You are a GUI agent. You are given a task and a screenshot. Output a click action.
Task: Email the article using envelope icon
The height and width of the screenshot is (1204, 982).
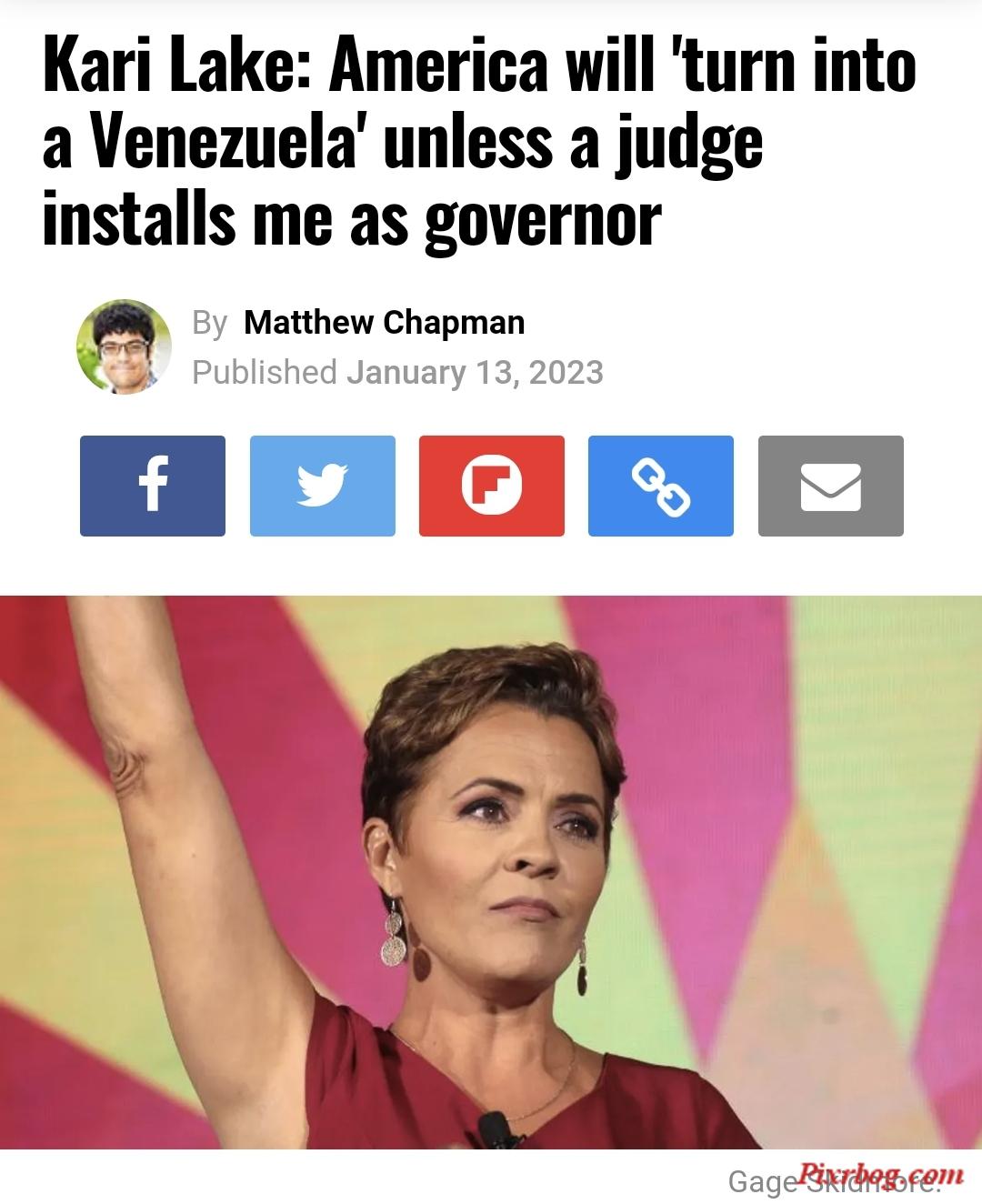coord(831,486)
